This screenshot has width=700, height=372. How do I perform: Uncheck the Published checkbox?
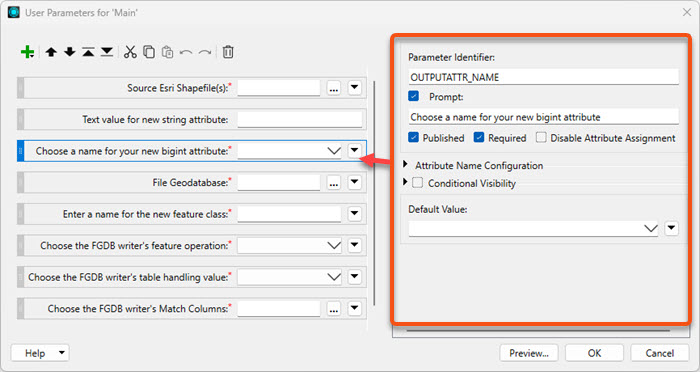[413, 138]
